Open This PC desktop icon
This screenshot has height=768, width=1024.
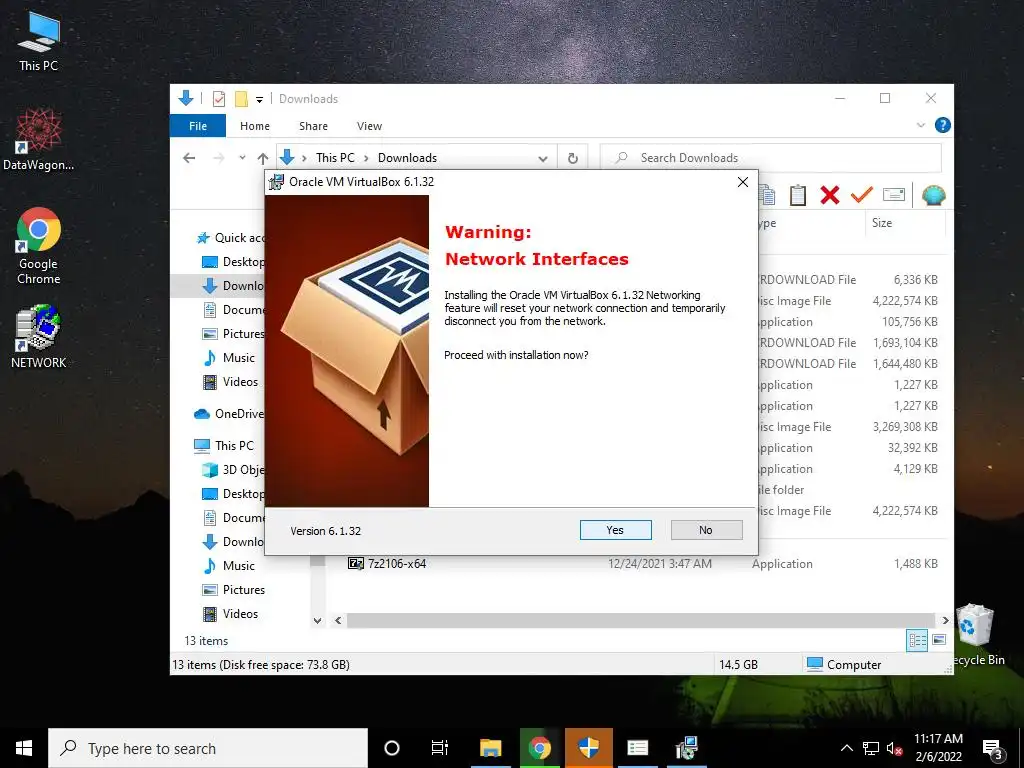coord(39,42)
